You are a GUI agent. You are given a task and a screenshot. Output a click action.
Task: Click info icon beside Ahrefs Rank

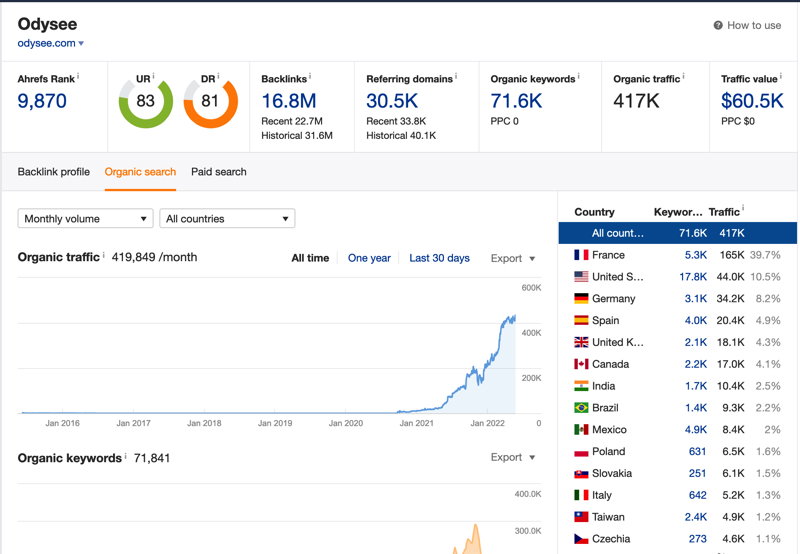click(78, 76)
